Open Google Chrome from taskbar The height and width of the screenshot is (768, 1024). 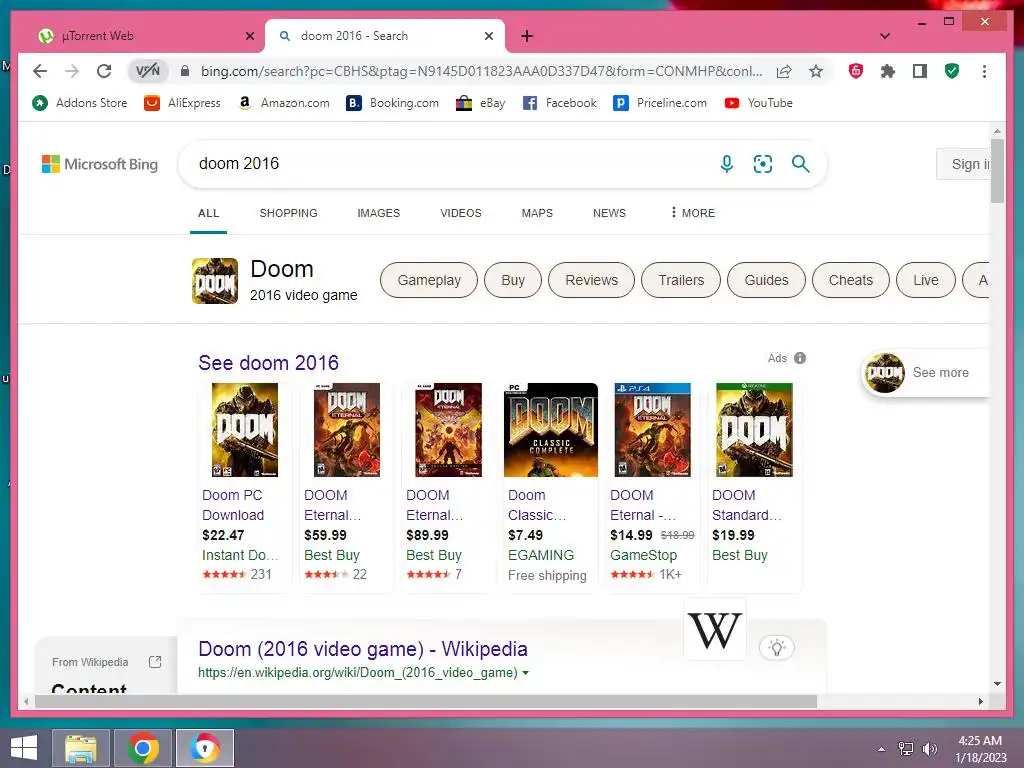coord(143,748)
